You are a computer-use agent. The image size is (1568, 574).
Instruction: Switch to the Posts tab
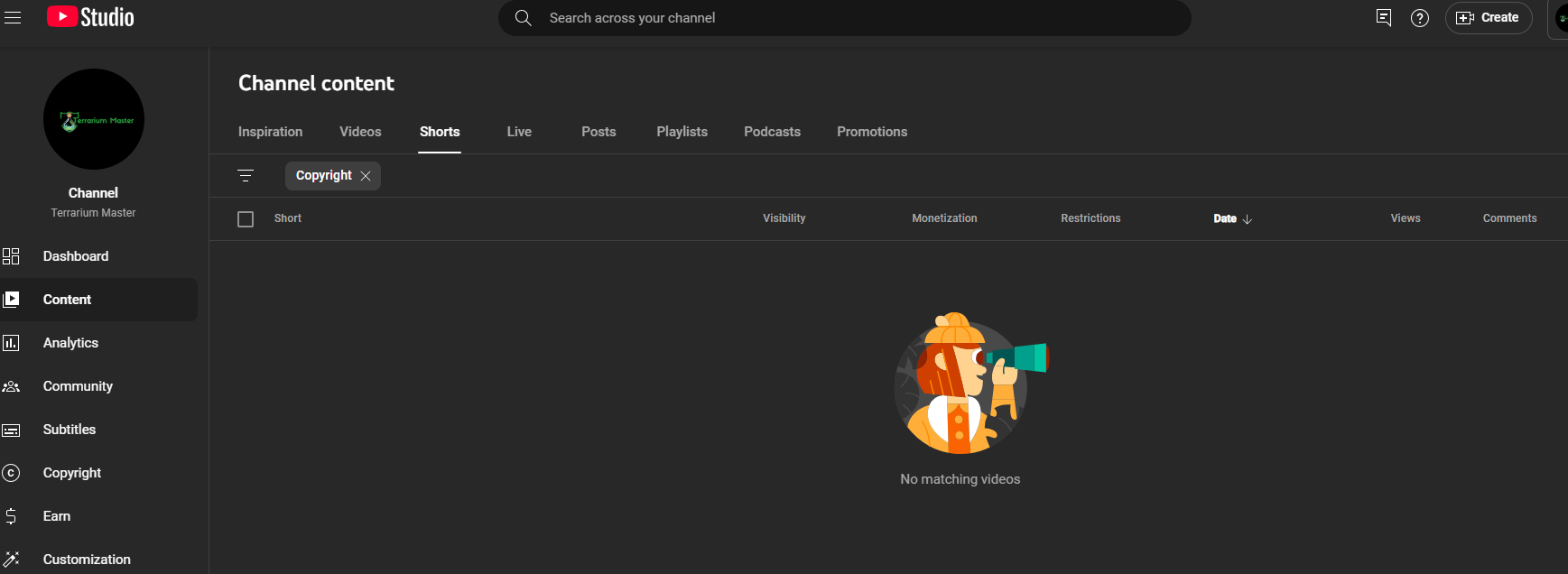coord(598,132)
